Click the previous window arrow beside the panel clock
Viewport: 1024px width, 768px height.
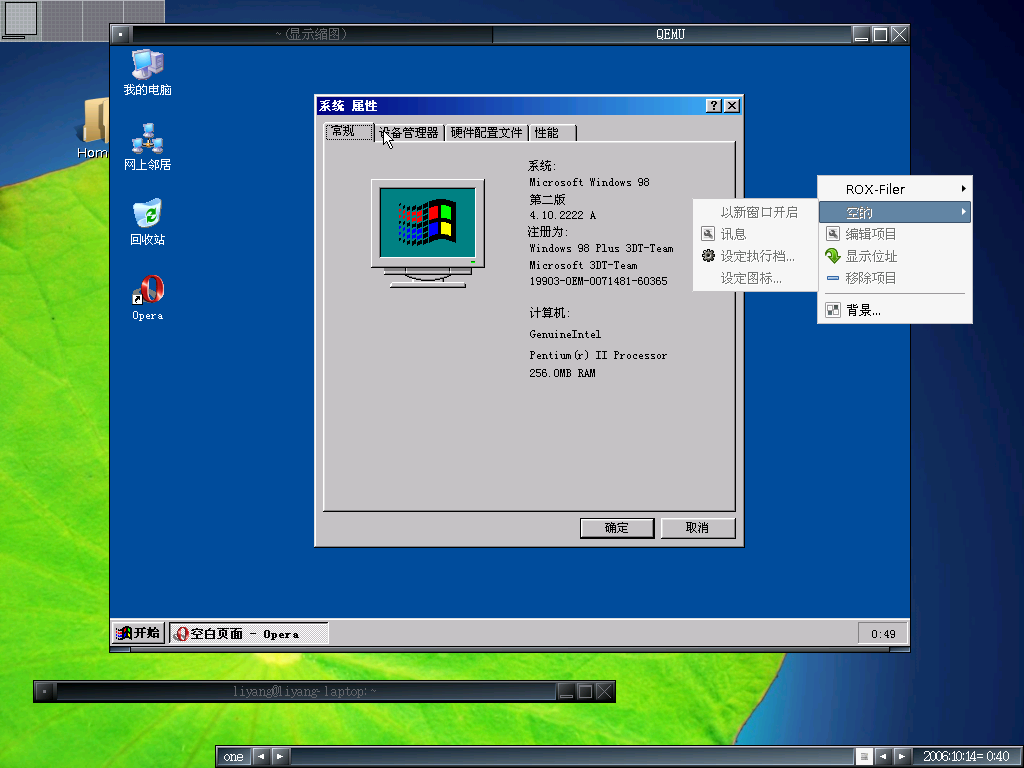point(883,756)
